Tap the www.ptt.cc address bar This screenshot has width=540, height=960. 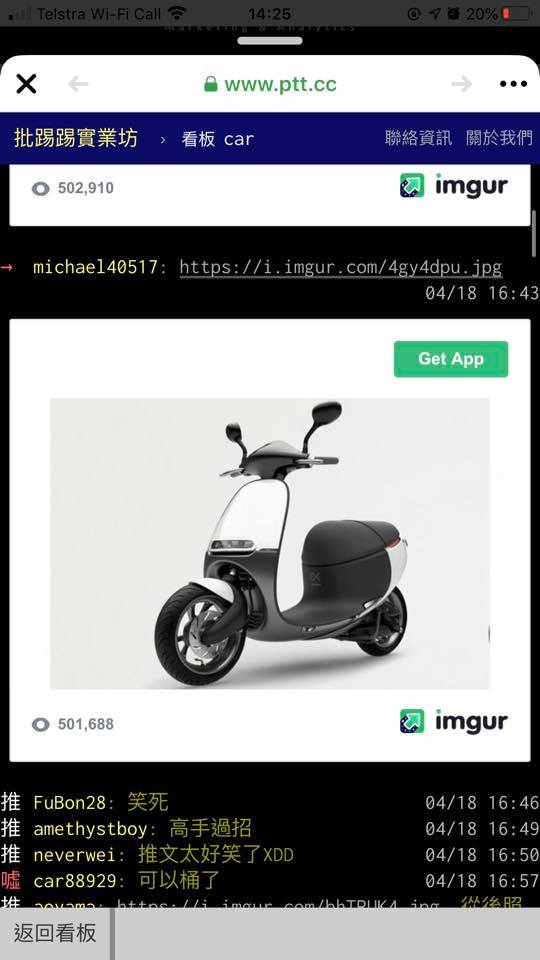(270, 84)
